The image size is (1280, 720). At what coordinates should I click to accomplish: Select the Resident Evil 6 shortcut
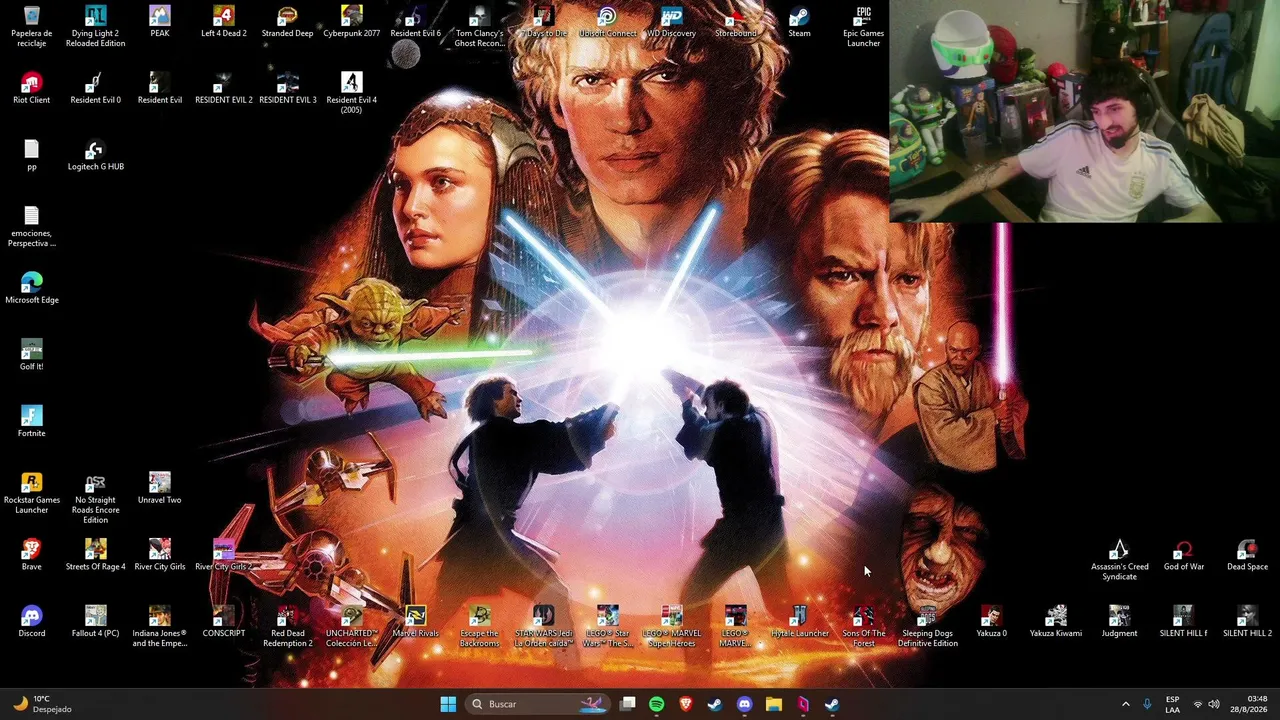[x=416, y=21]
